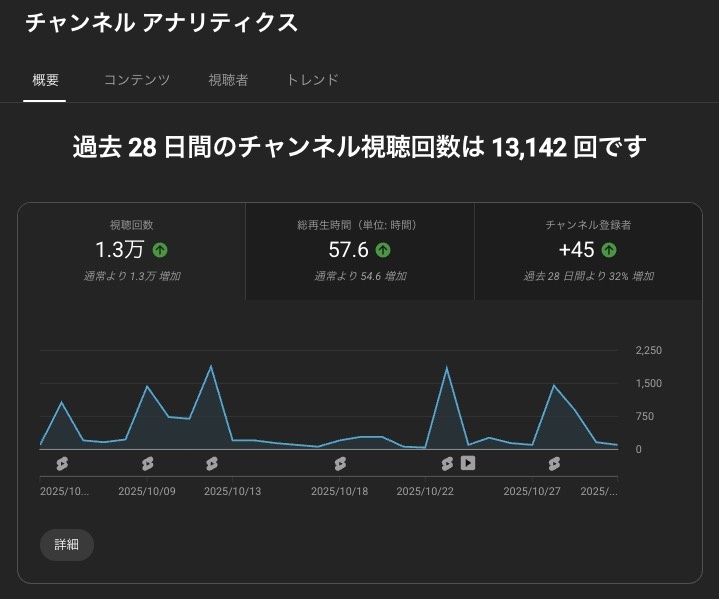Click the Shorts marker above 2025/10/18
The height and width of the screenshot is (599, 719).
[340, 463]
